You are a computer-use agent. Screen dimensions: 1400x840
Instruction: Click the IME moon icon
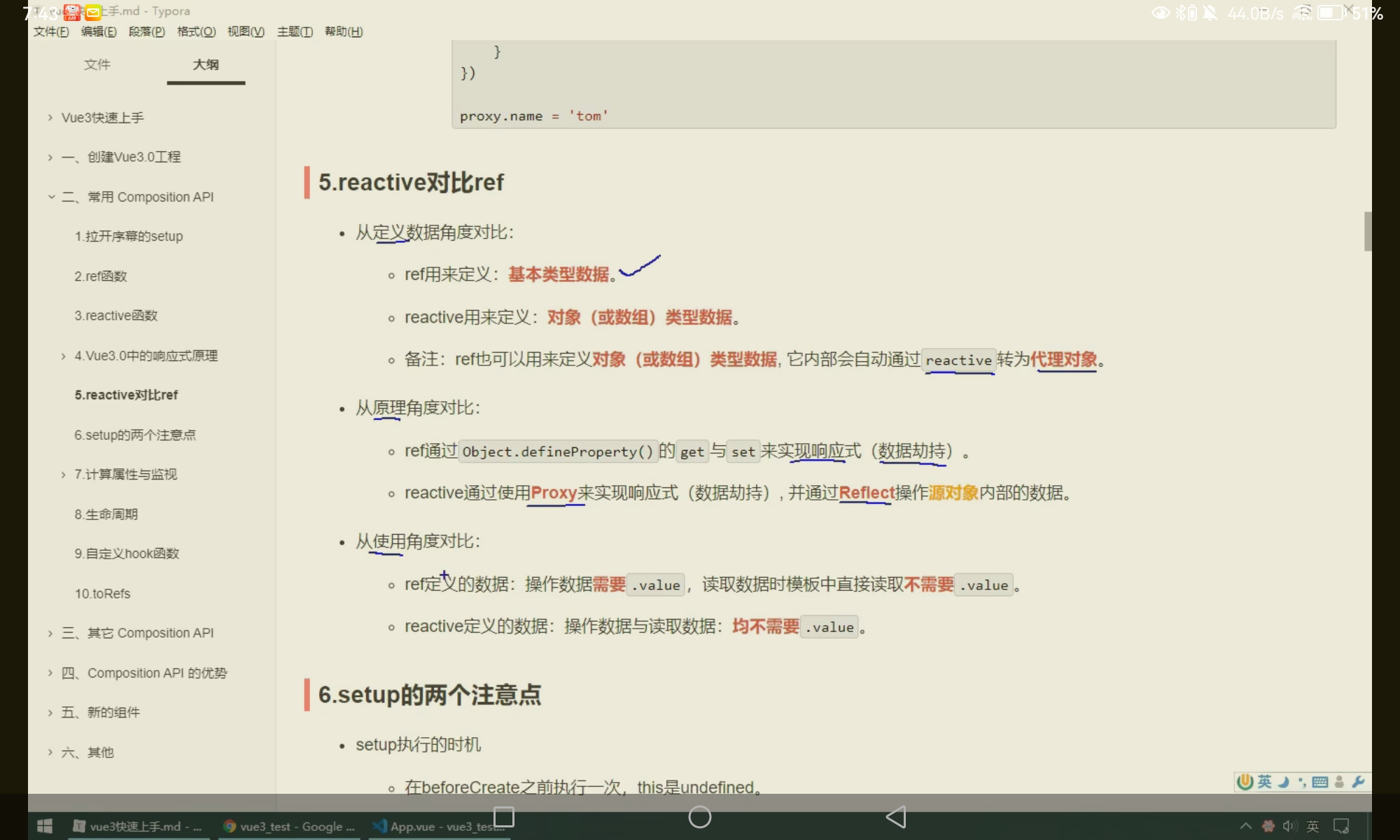(1284, 782)
